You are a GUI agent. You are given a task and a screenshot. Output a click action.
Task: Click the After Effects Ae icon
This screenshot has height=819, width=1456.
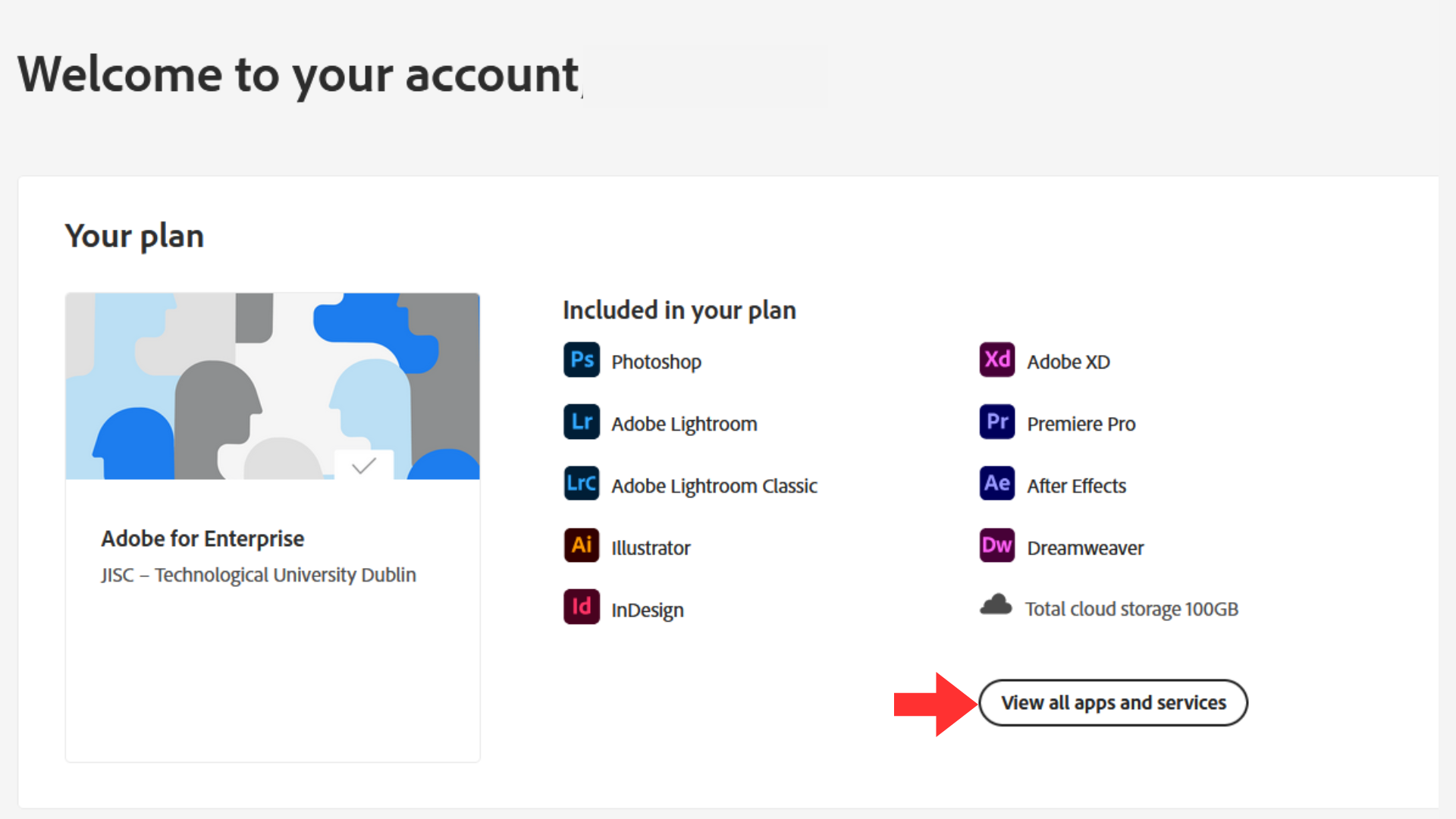(x=997, y=484)
